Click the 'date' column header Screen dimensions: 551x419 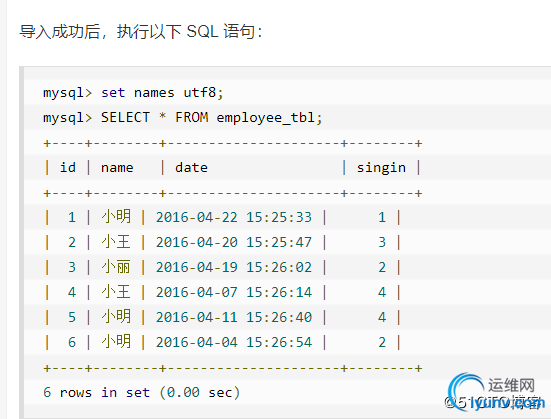click(191, 167)
